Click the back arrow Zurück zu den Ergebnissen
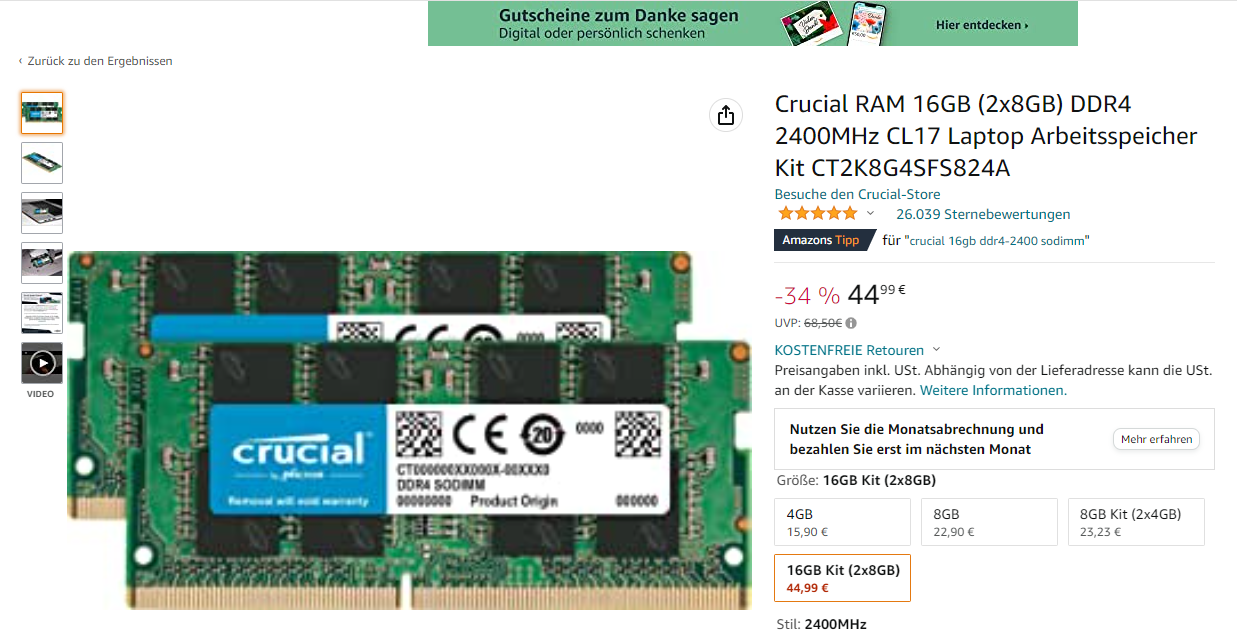The image size is (1237, 644). [95, 61]
